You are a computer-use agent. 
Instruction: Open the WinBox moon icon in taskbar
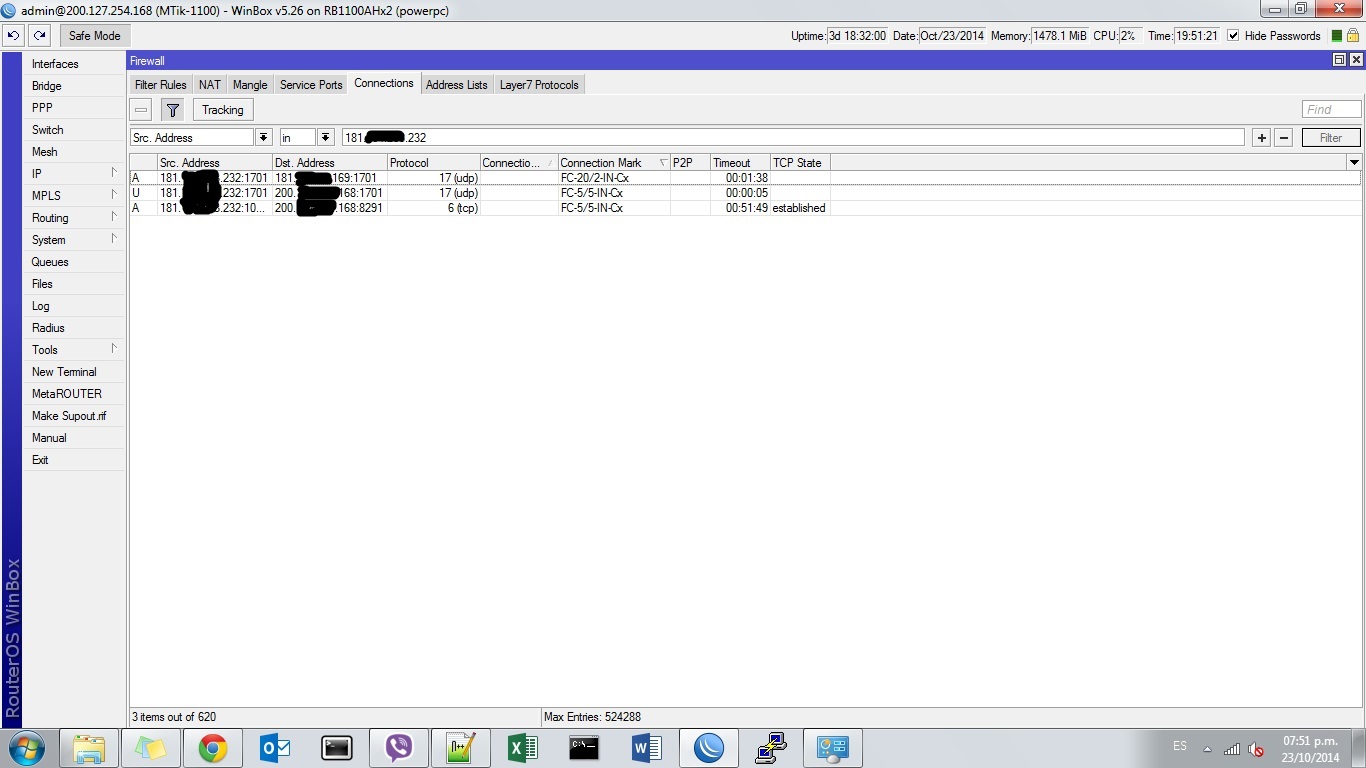pos(708,748)
